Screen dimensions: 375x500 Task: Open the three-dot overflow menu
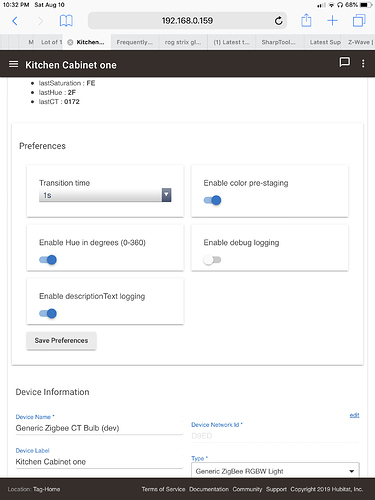[x=363, y=64]
